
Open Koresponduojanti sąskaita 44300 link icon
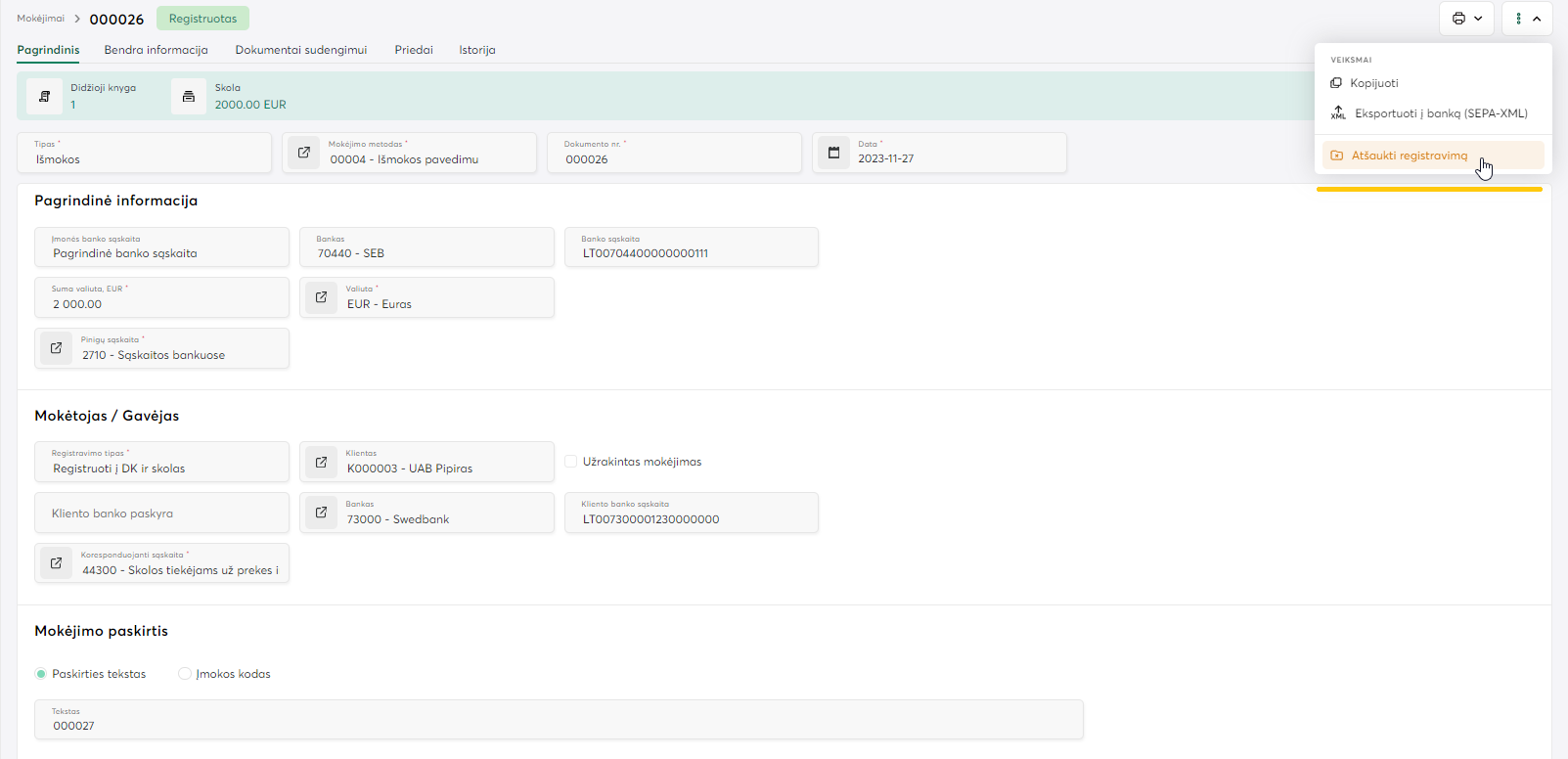[x=57, y=563]
